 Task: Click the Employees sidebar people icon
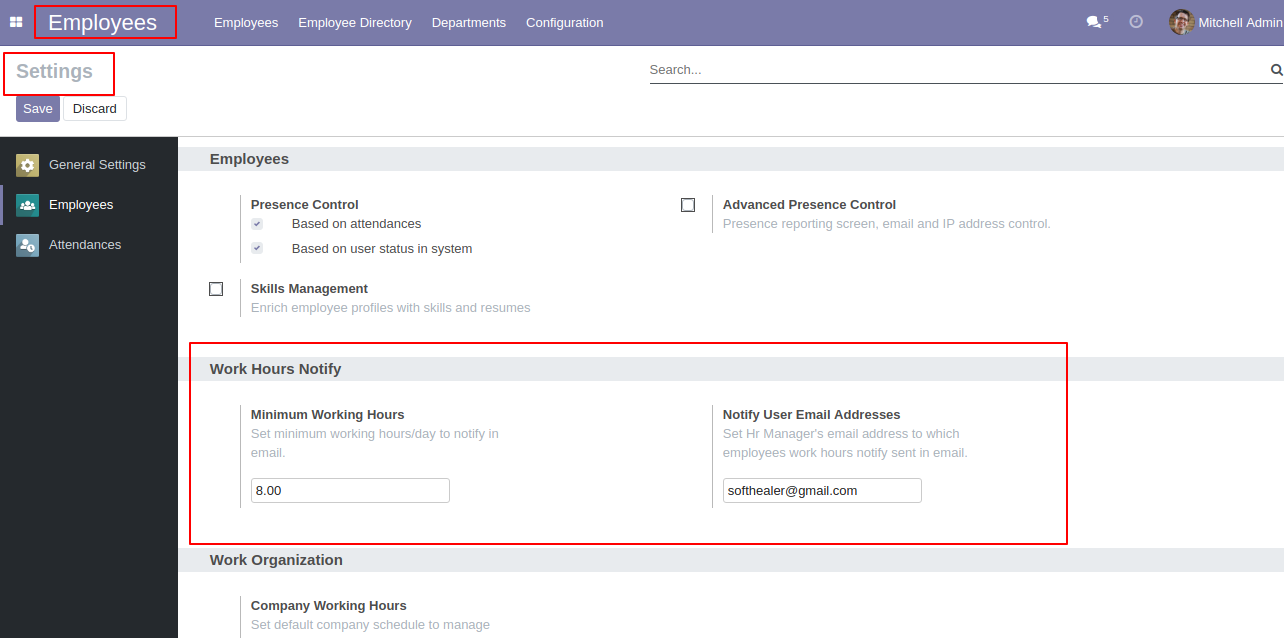28,205
